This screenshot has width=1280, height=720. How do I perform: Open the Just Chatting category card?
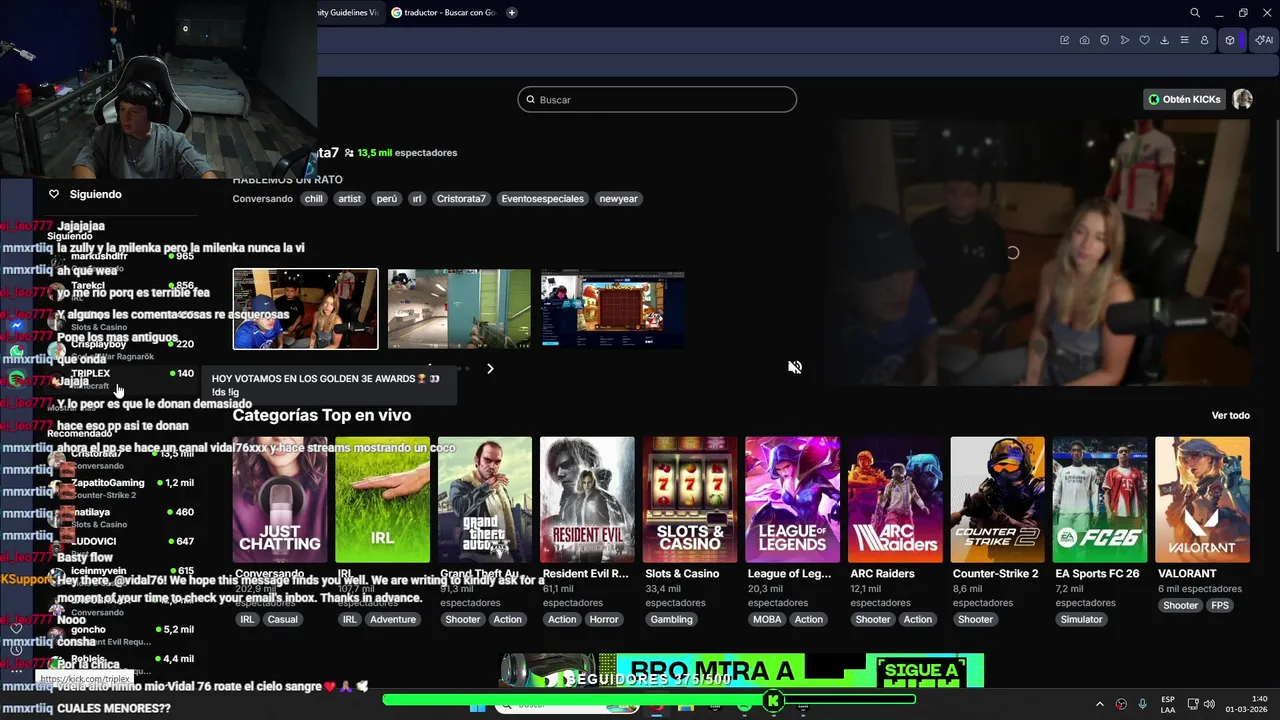pos(280,500)
